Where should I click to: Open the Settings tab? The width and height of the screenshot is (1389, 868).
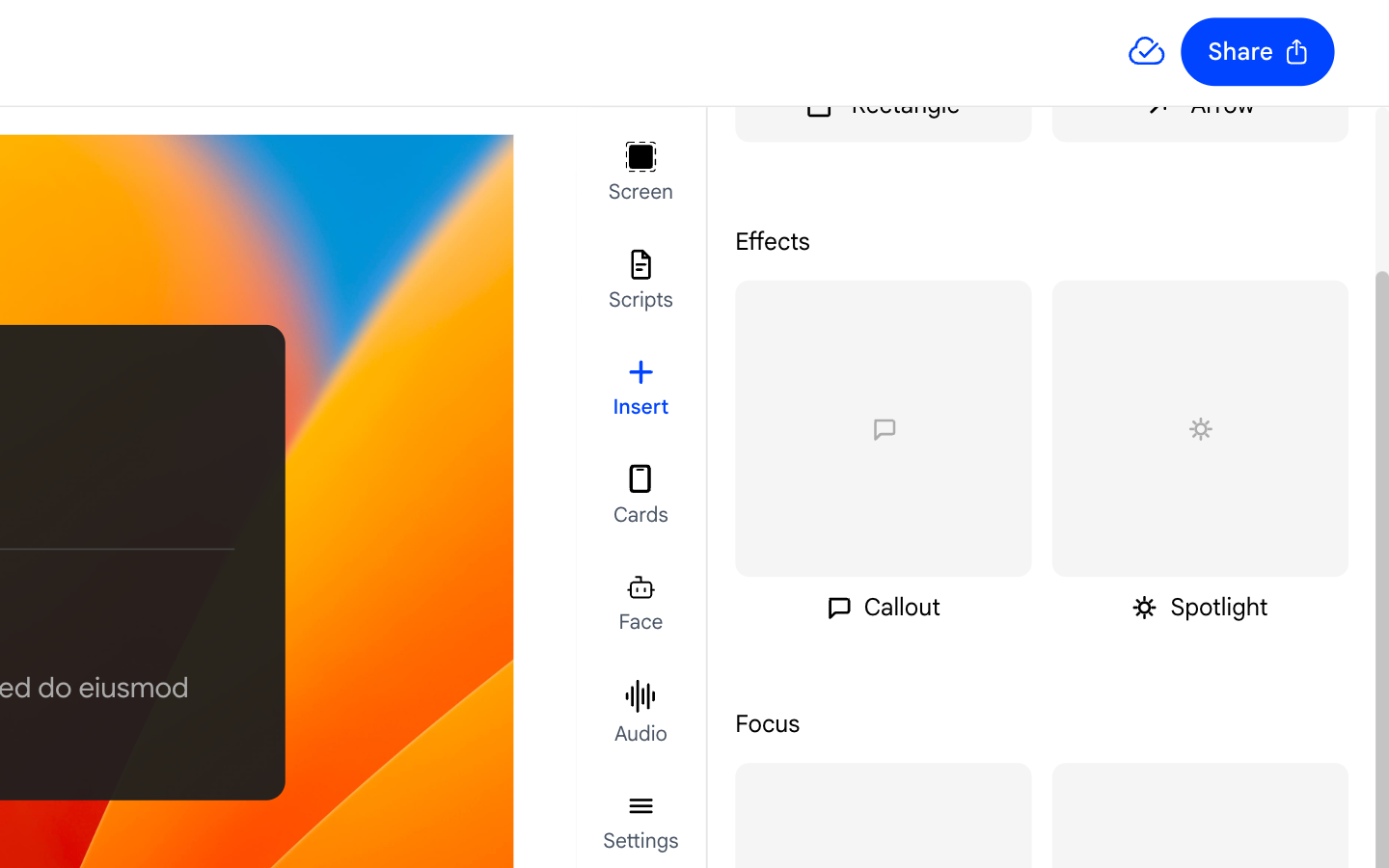[x=640, y=822]
